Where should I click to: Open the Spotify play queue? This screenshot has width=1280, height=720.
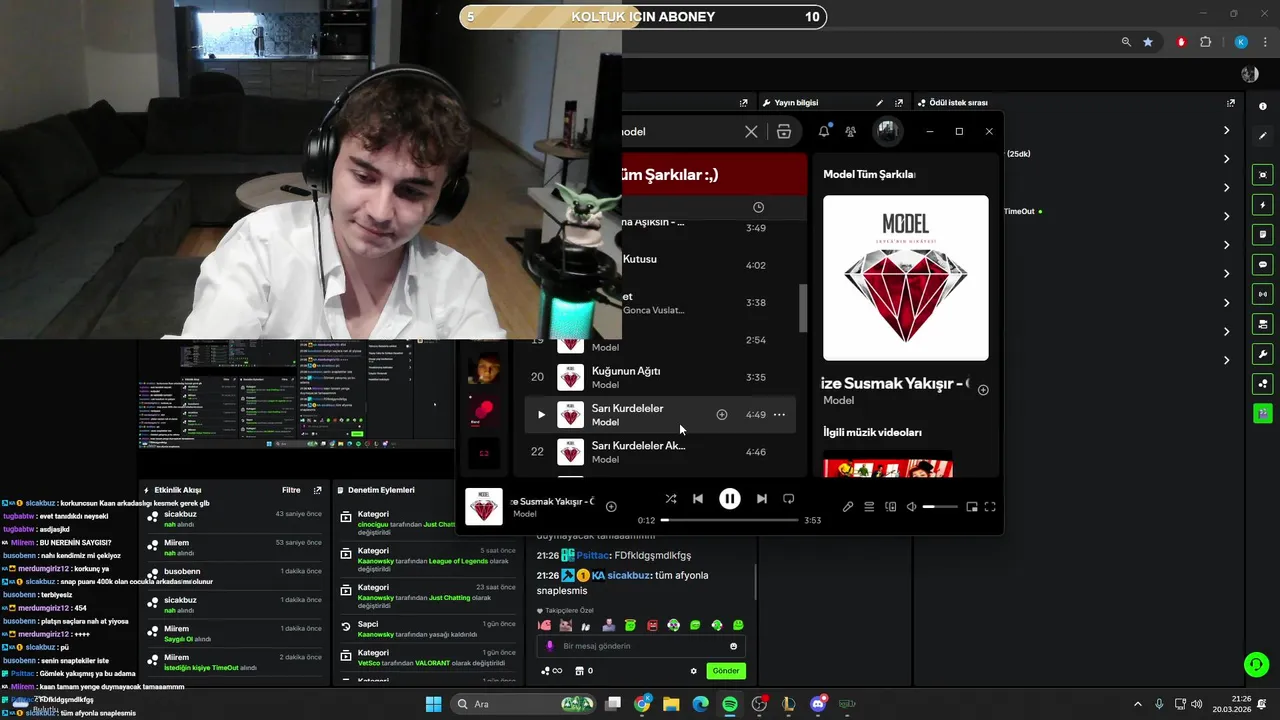point(869,507)
